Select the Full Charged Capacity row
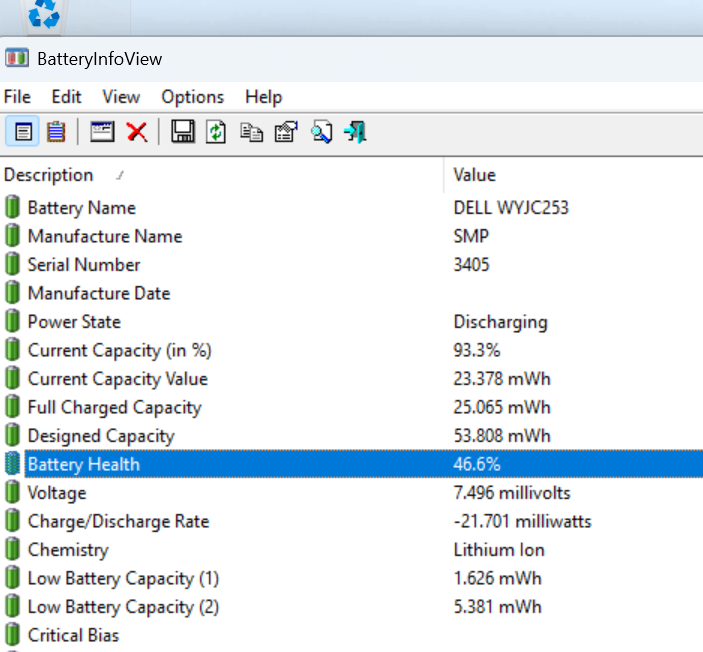The image size is (703, 652). pos(352,407)
